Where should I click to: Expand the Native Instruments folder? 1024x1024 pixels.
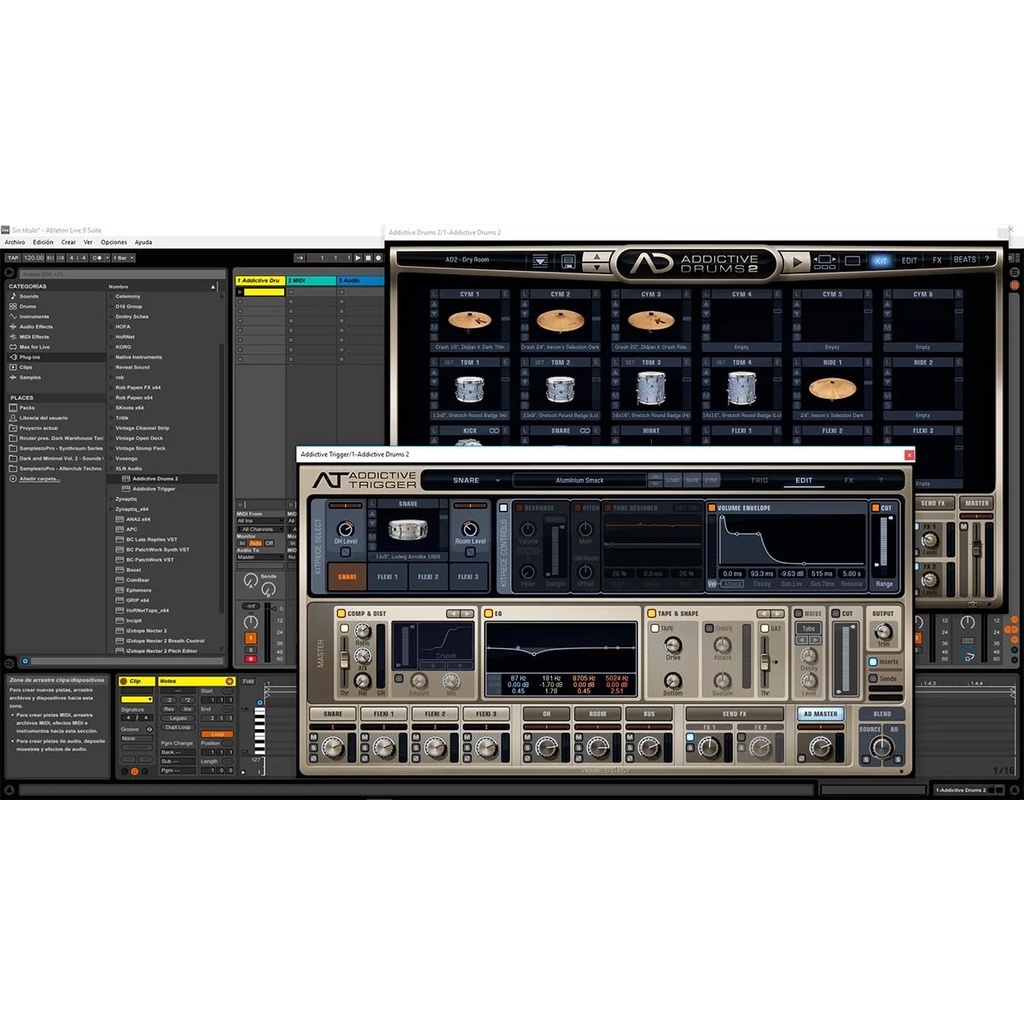(x=111, y=357)
